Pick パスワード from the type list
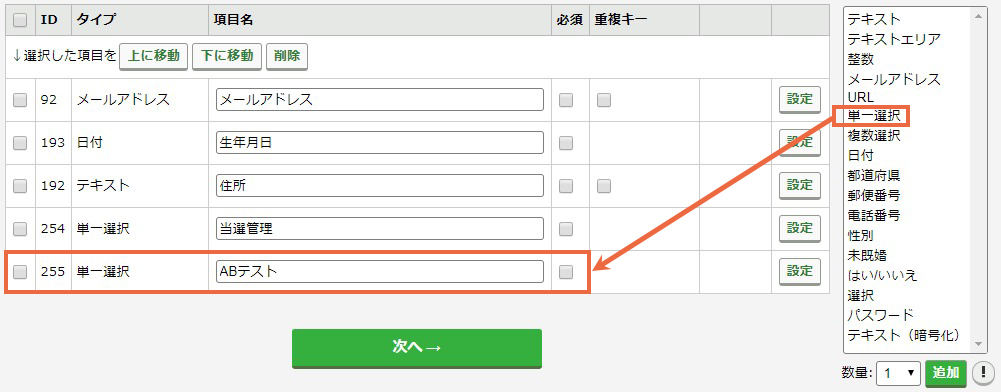 (x=880, y=315)
